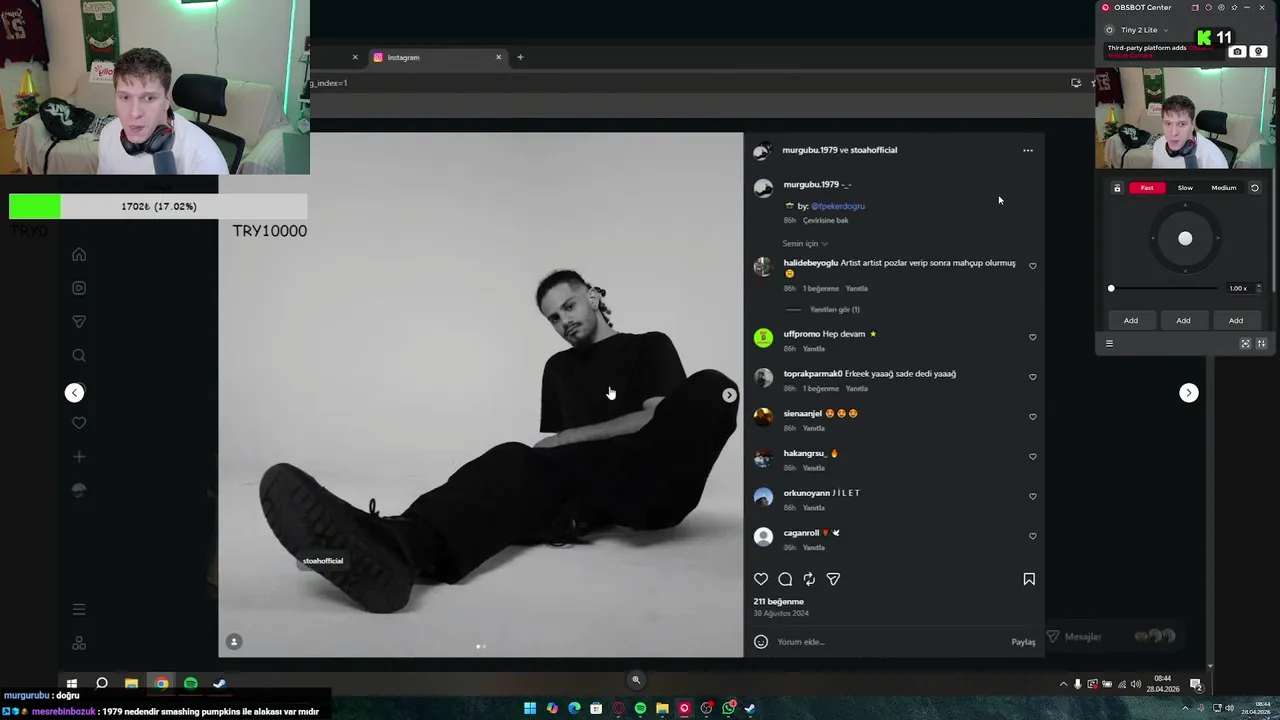Click the 'Yorum ekle...' comment field

(890, 642)
